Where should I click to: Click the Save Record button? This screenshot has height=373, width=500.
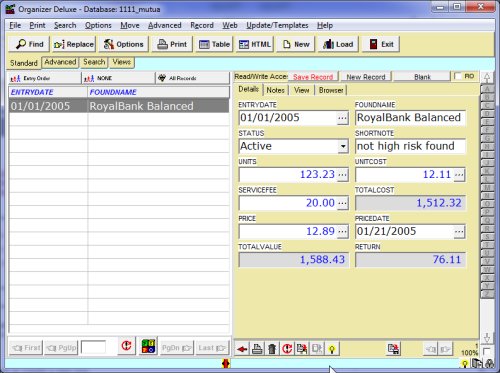point(313,77)
